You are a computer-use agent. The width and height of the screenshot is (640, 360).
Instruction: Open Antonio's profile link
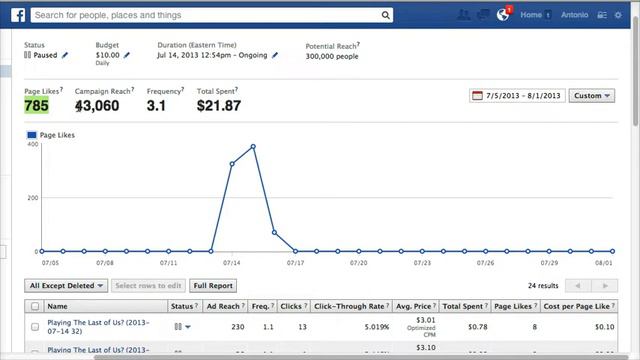[x=574, y=15]
